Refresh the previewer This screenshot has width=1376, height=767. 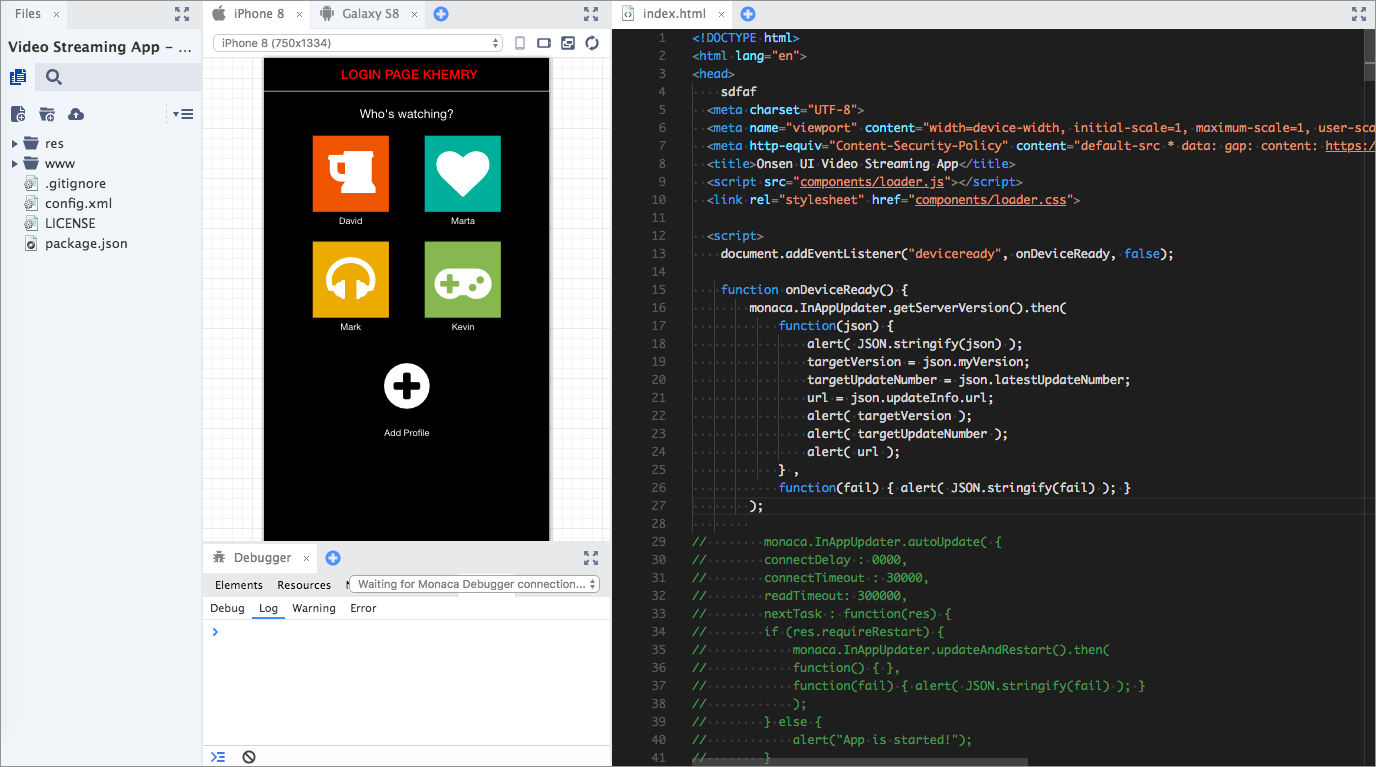[x=592, y=43]
